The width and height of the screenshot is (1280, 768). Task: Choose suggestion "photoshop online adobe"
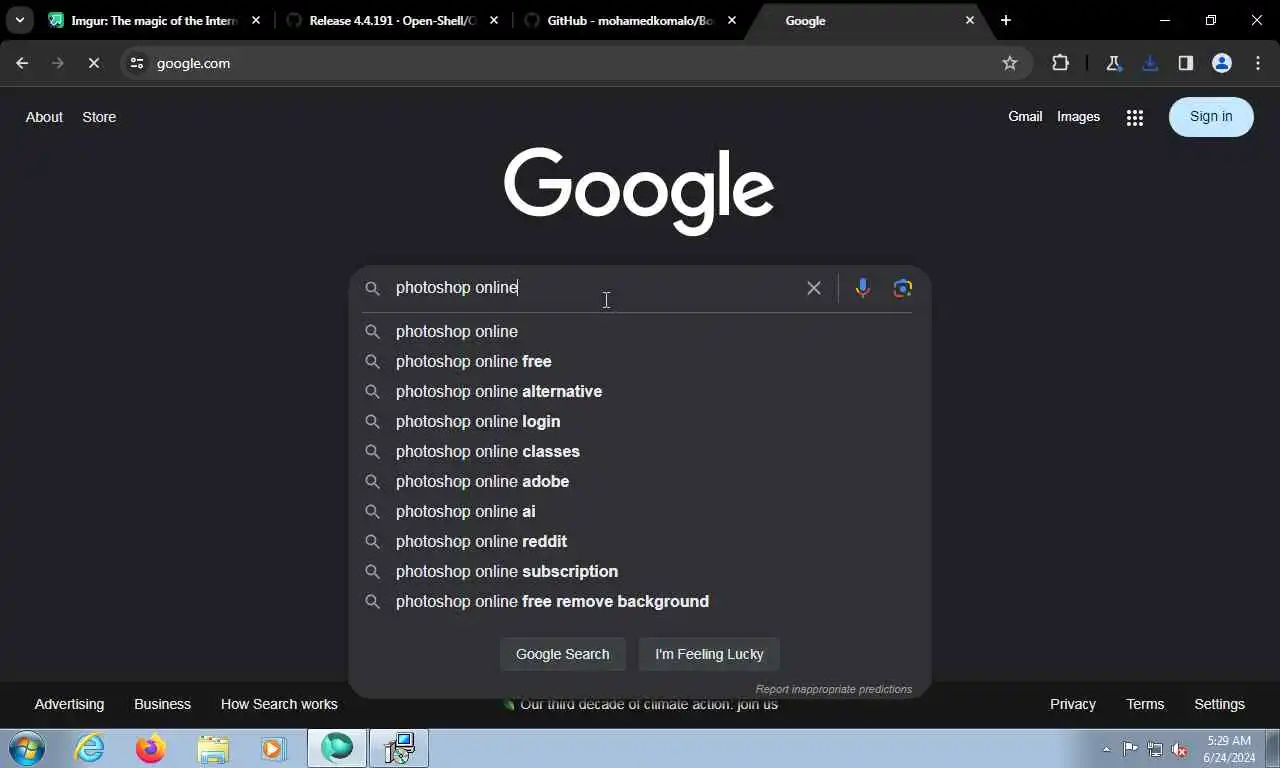[x=640, y=481]
